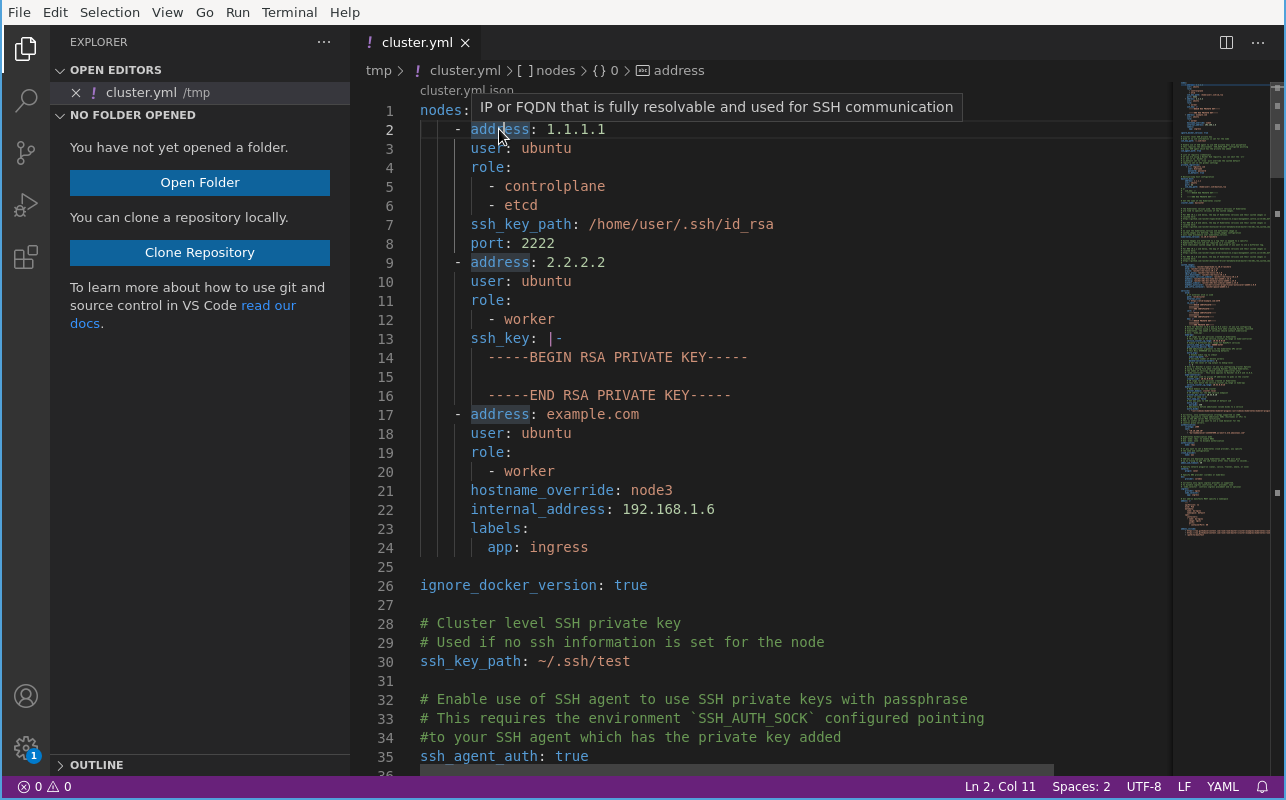1286x800 pixels.
Task: Click the horizontal editor scrollbar
Action: (736, 770)
